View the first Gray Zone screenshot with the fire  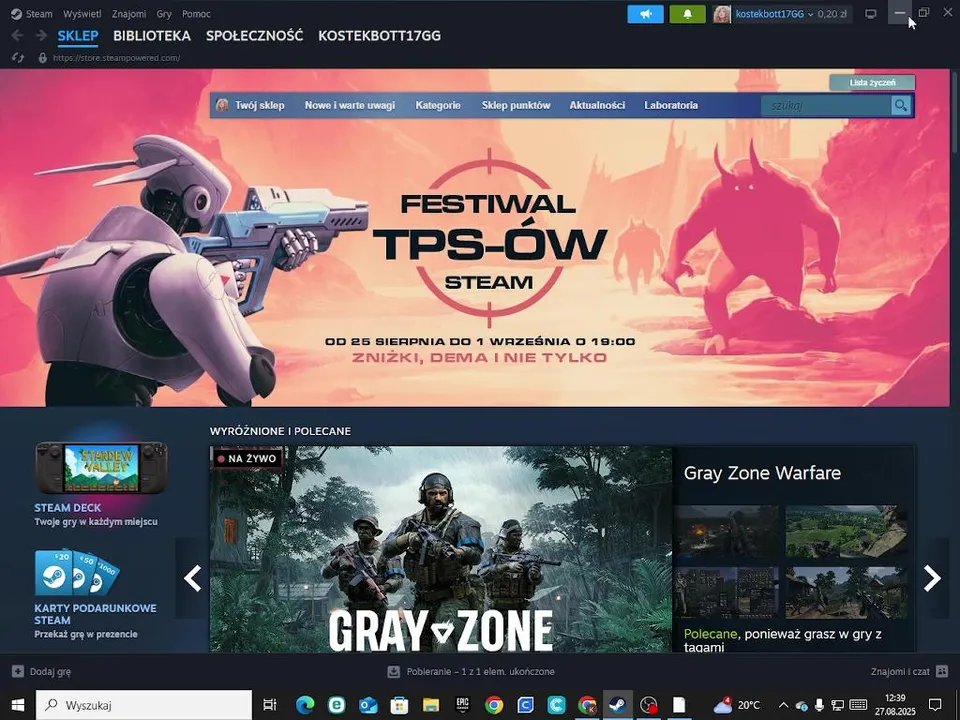tap(727, 531)
